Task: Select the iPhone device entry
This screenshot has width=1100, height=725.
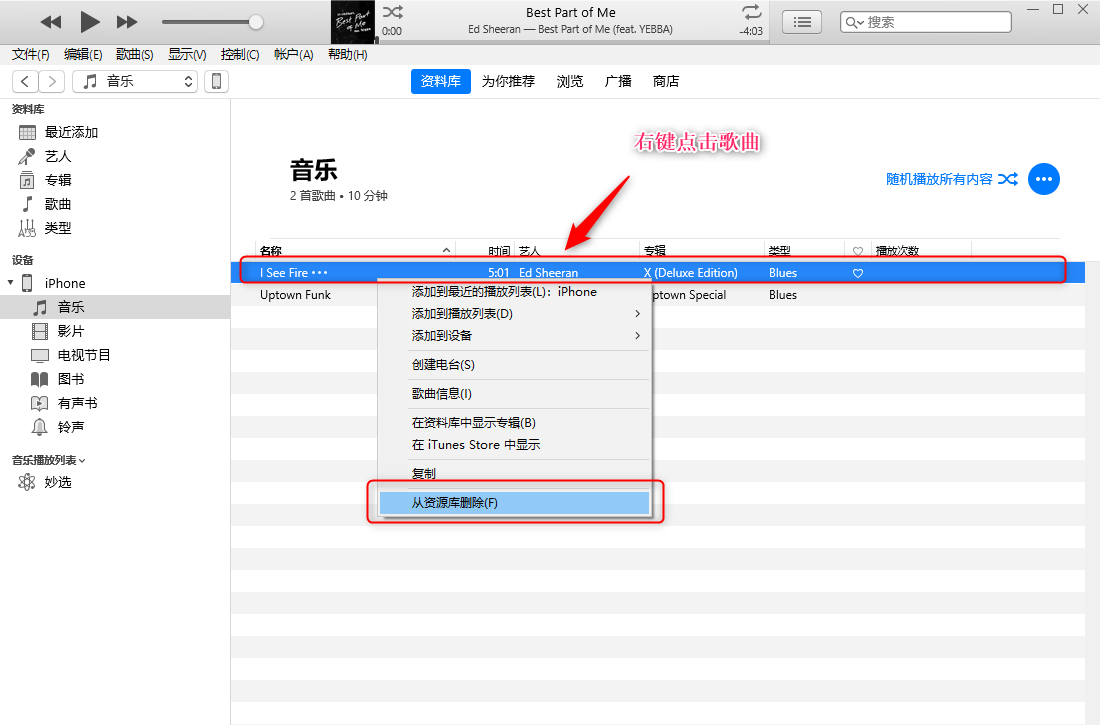Action: tap(65, 284)
